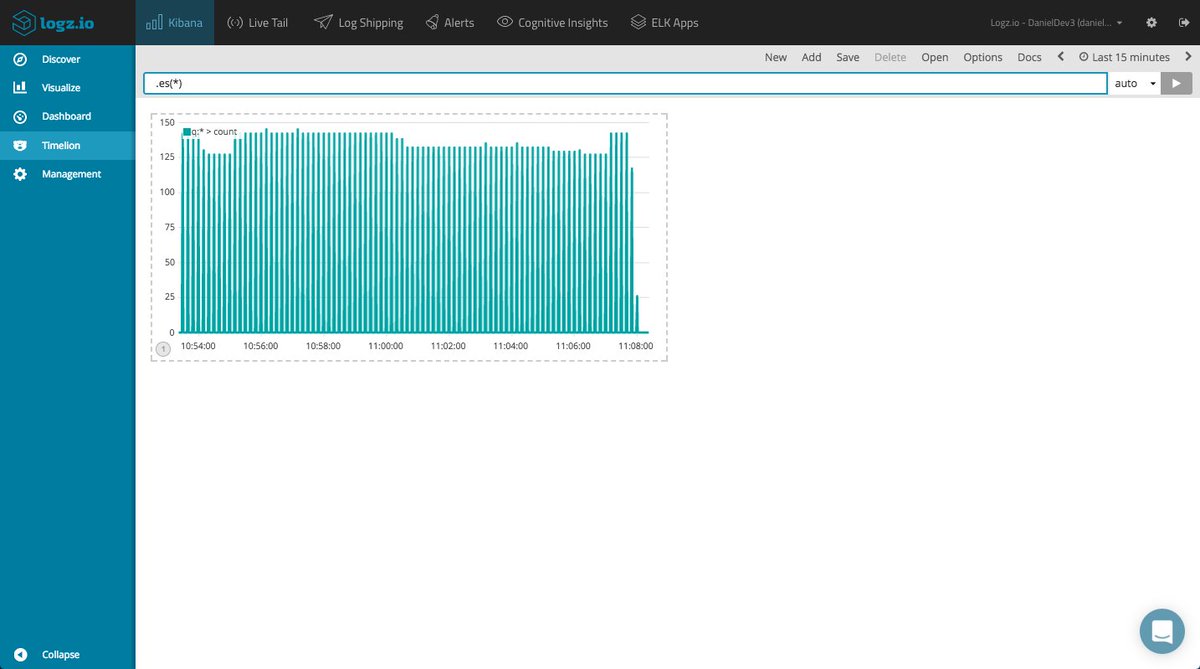
Task: Go to Dashboard in the sidebar
Action: (x=66, y=117)
